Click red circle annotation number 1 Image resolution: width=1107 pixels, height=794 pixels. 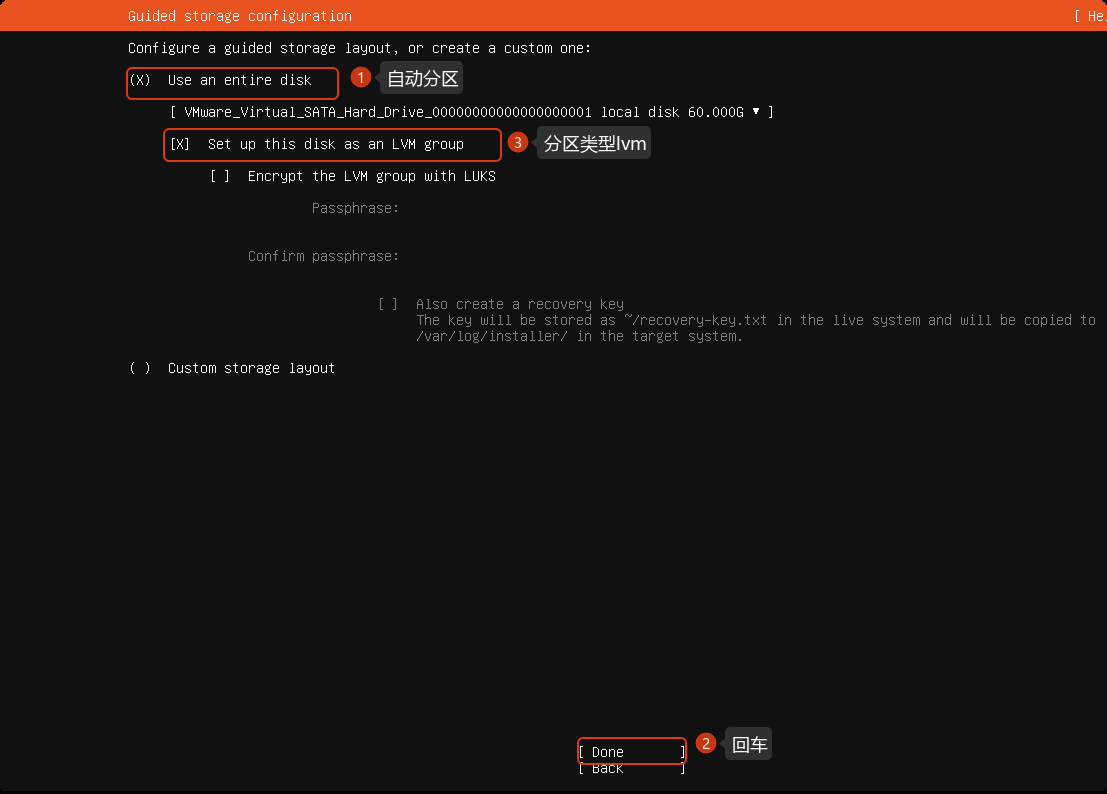point(361,77)
